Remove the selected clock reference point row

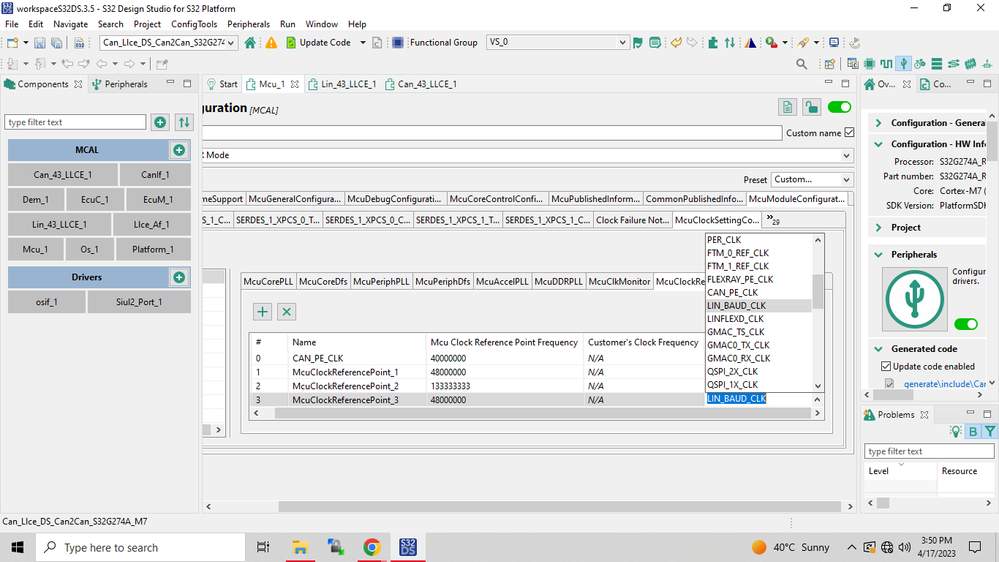(286, 312)
